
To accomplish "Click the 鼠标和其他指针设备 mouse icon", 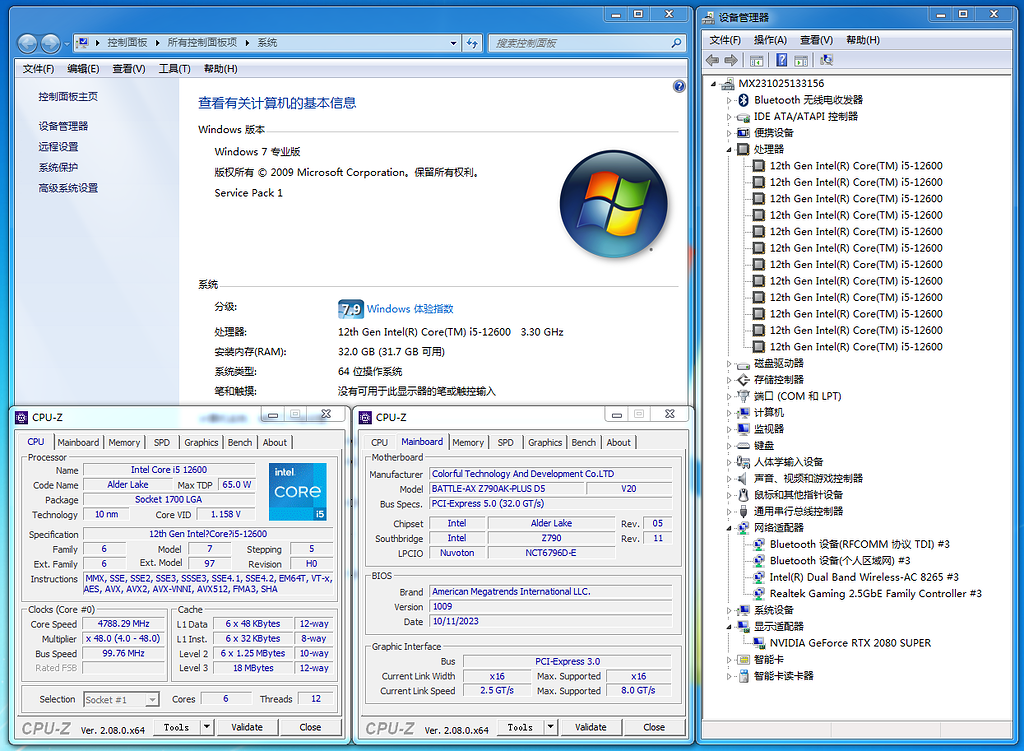I will (x=743, y=495).
